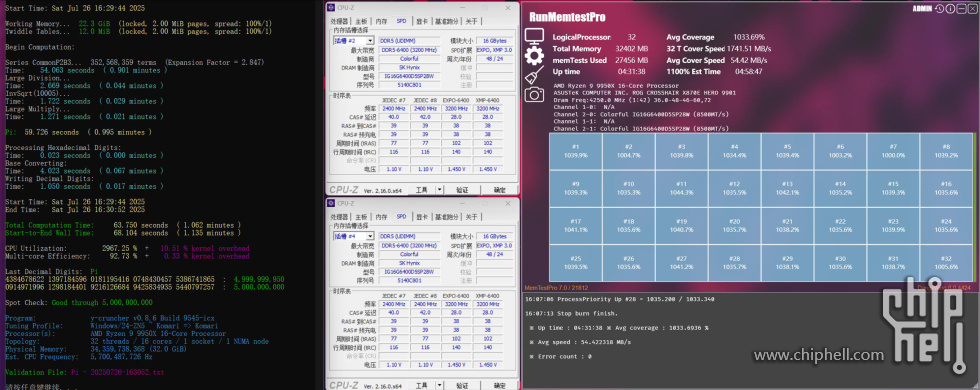Screen dimensions: 980x390
Task: Select memtest thread tile #12
Action: (734, 189)
